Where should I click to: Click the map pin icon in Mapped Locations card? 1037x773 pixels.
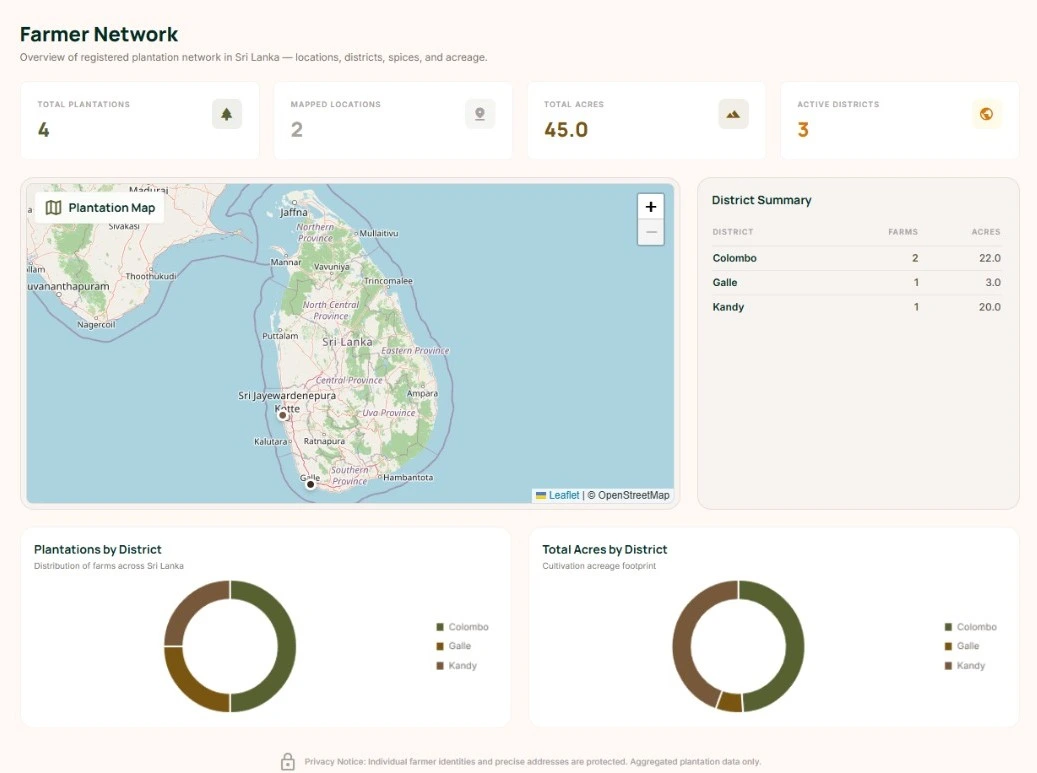(479, 114)
